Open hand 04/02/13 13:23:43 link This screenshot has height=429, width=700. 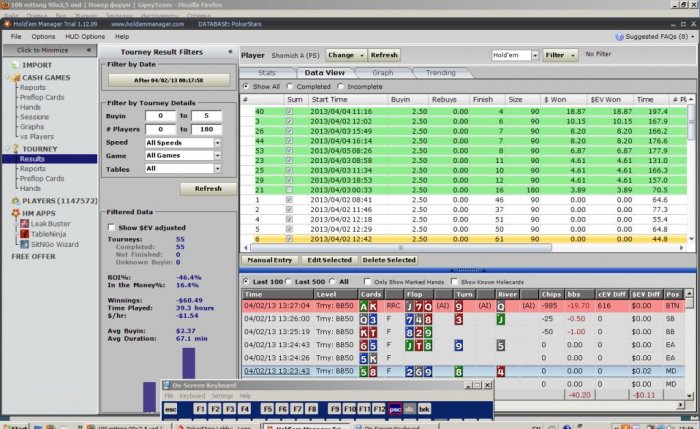[x=277, y=371]
